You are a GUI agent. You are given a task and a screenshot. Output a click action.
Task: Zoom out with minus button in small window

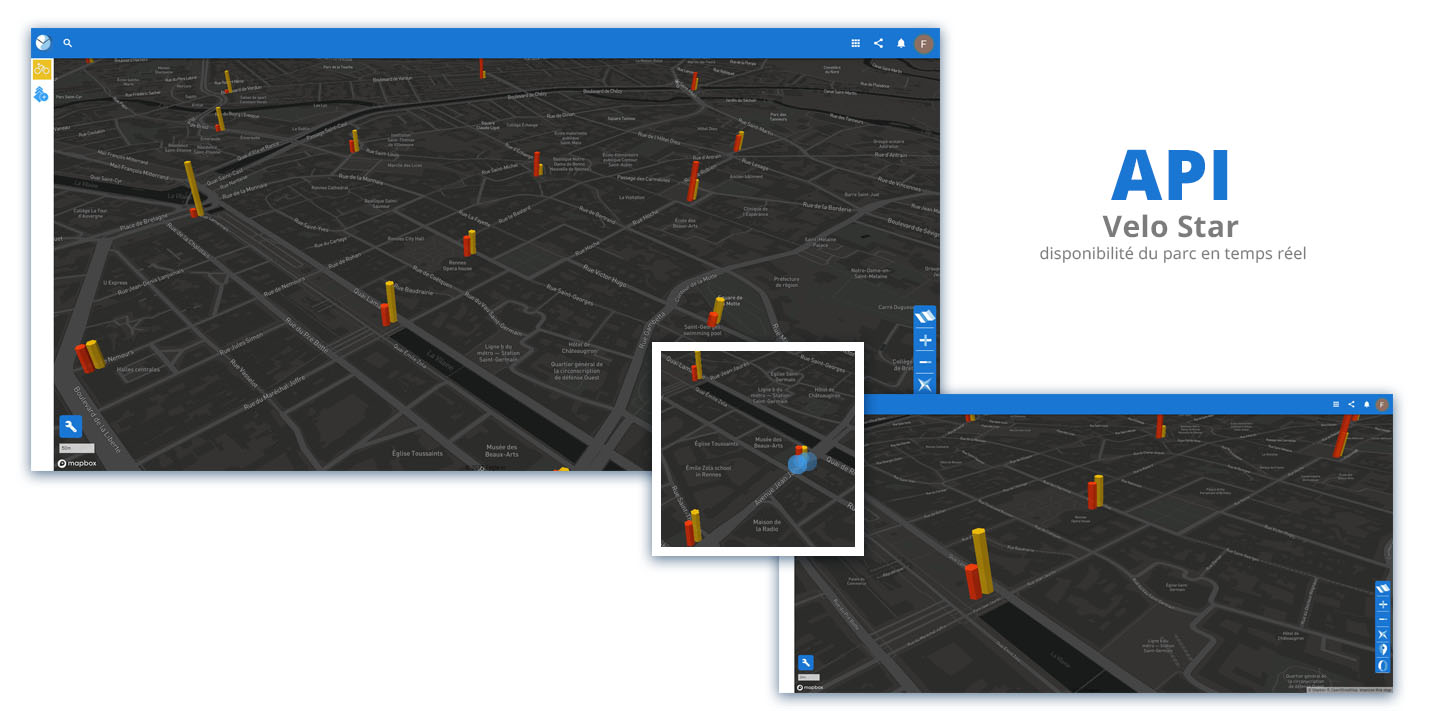[x=1383, y=619]
